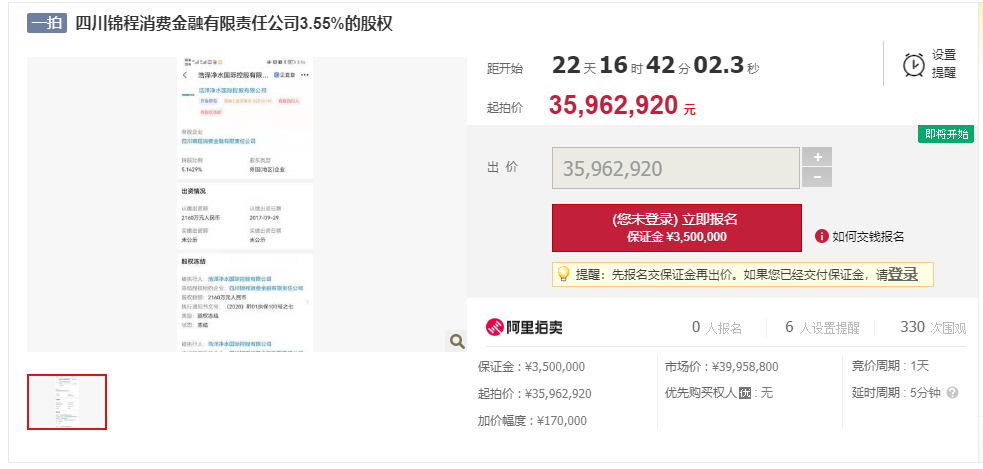Click 市场价：¥39,958,800
Screen dimensions: 983x469
[x=722, y=367]
